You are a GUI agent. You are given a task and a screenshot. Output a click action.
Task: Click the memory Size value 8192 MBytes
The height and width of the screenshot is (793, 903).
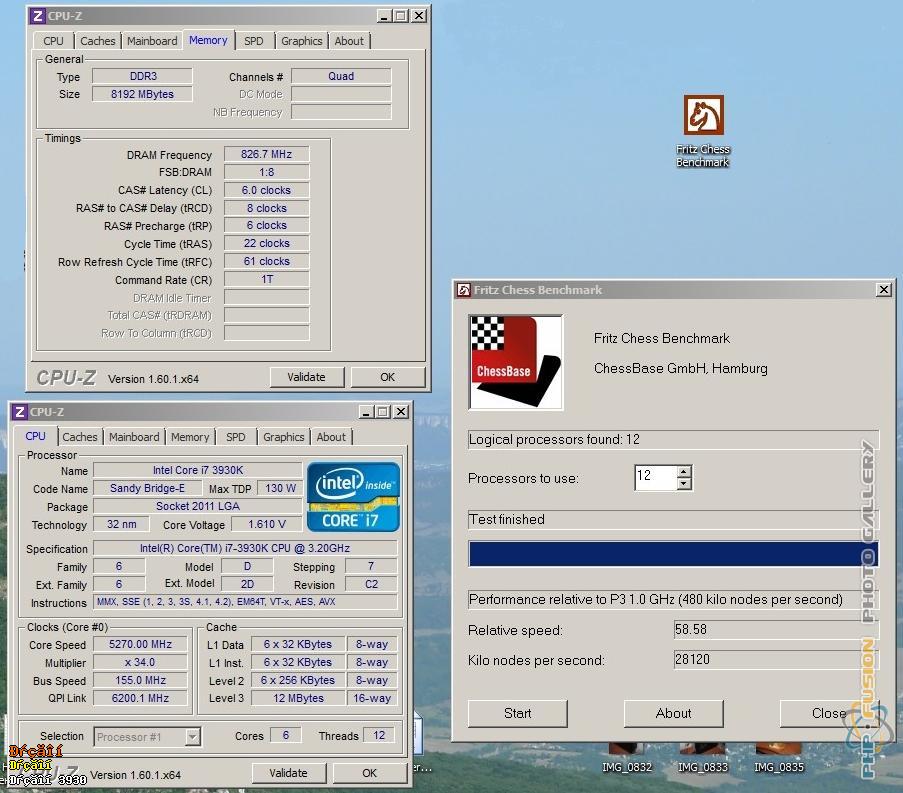(x=143, y=94)
